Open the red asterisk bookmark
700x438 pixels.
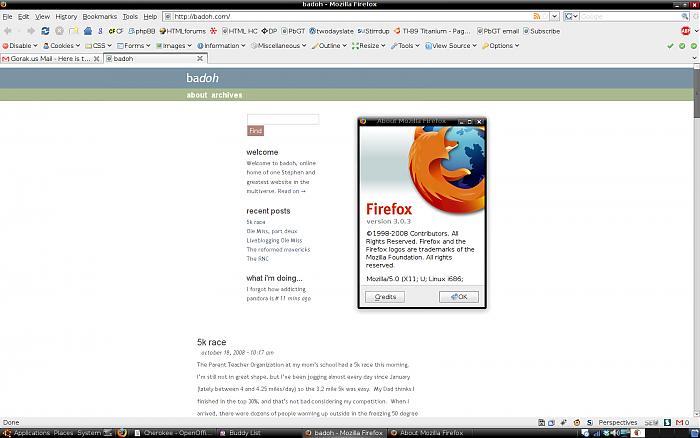coord(213,31)
